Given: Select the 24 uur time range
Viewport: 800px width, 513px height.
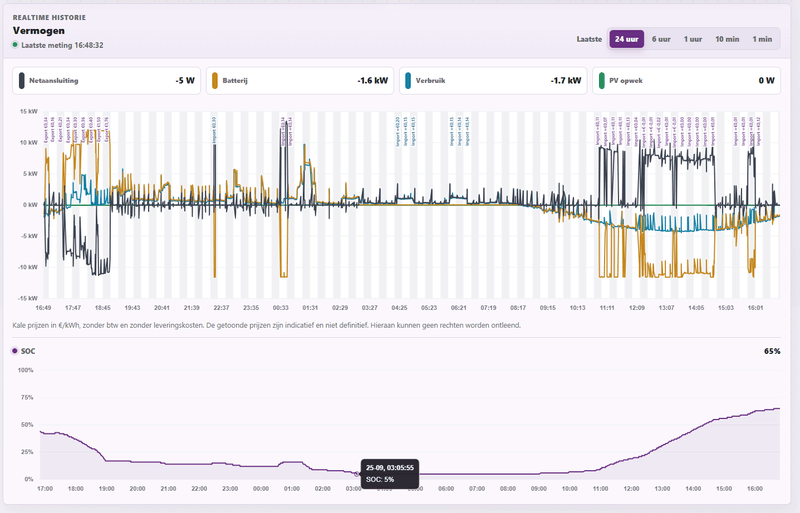Looking at the screenshot, I should [627, 39].
